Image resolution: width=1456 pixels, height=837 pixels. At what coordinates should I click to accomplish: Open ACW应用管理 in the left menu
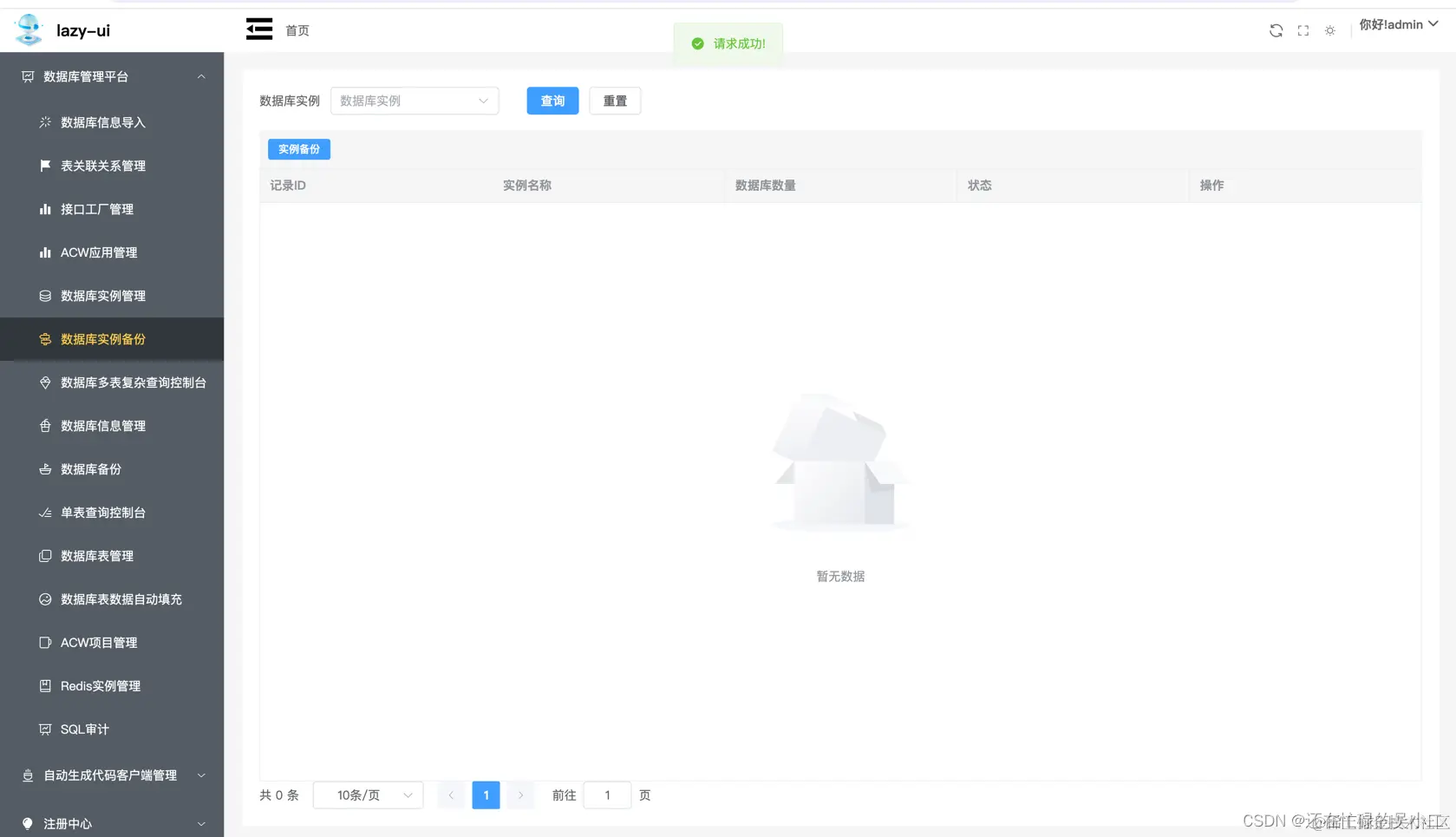(98, 252)
